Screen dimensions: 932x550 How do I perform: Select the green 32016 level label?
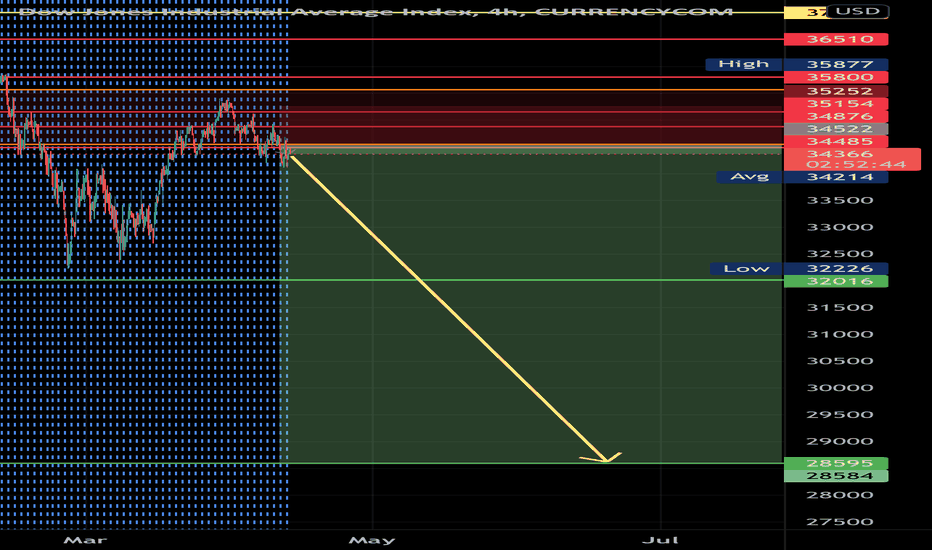(x=836, y=281)
